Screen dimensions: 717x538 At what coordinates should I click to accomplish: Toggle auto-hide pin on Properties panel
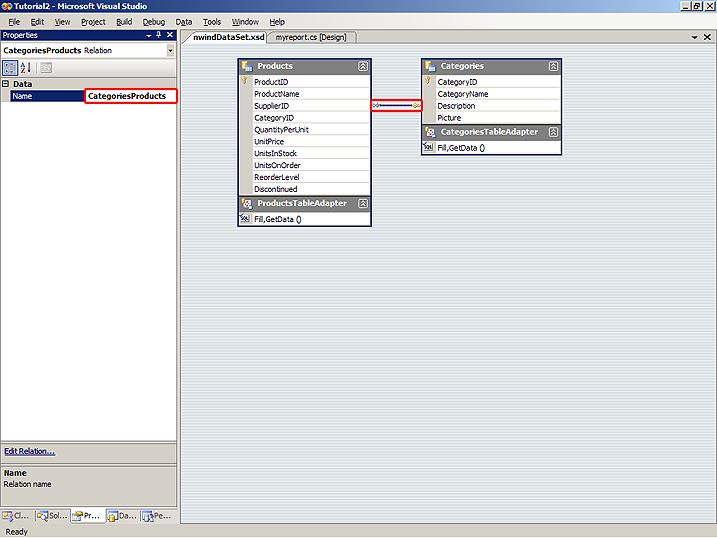pos(158,35)
